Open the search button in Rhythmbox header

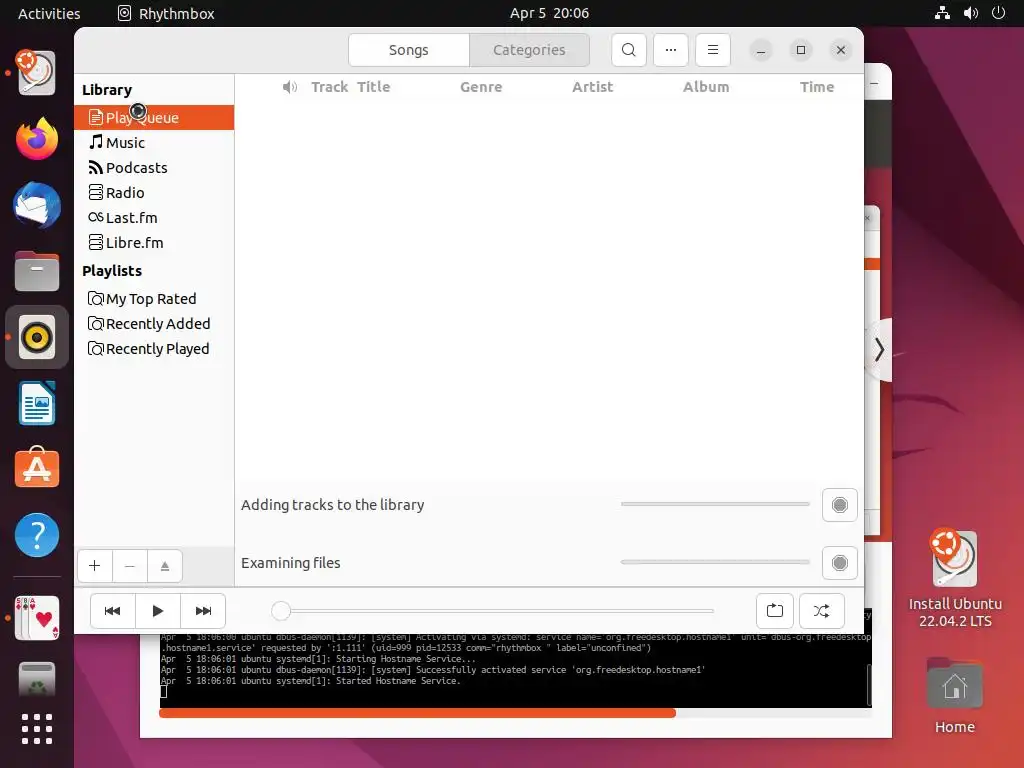(x=628, y=50)
